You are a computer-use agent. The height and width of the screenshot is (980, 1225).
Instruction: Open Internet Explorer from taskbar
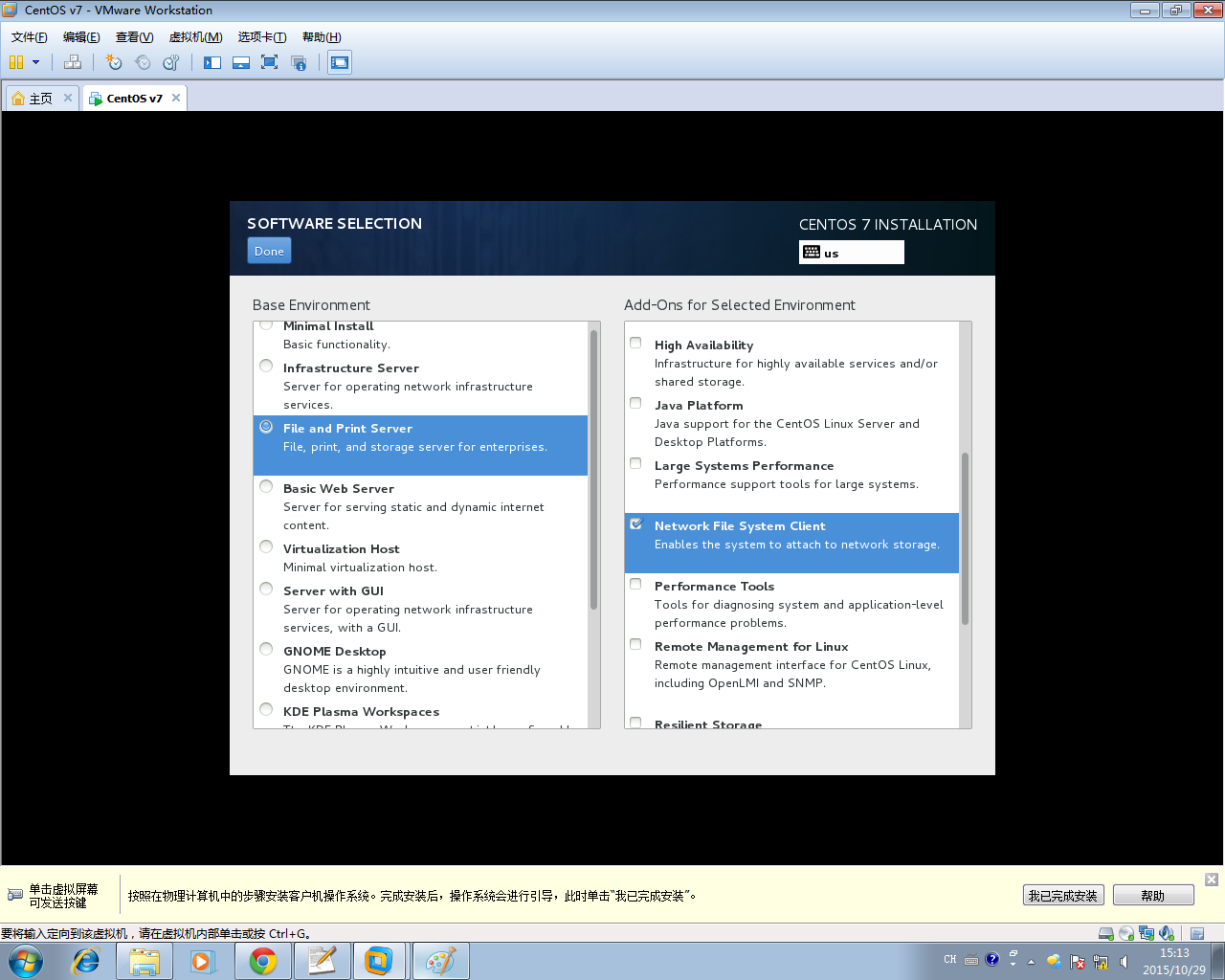pyautogui.click(x=86, y=961)
